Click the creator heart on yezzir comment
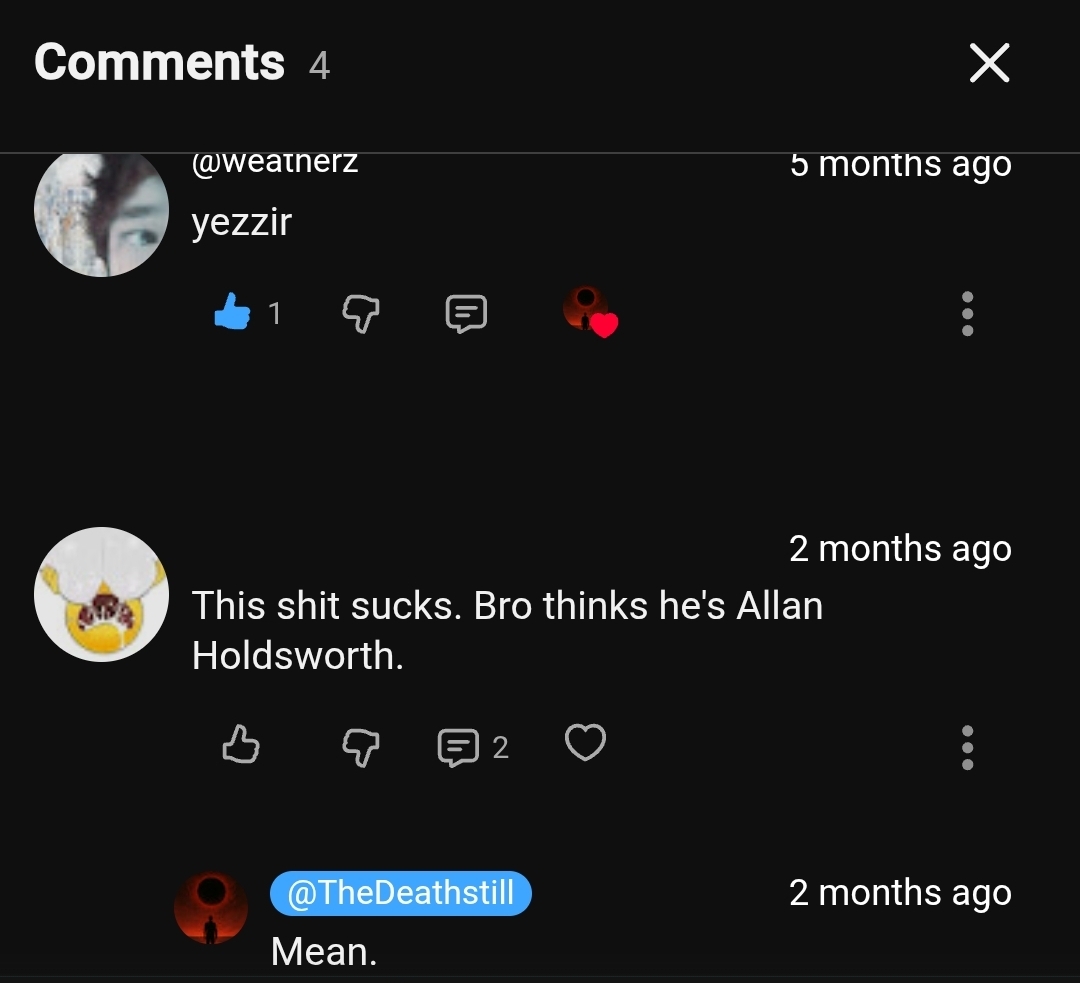The image size is (1080, 983). (x=590, y=312)
